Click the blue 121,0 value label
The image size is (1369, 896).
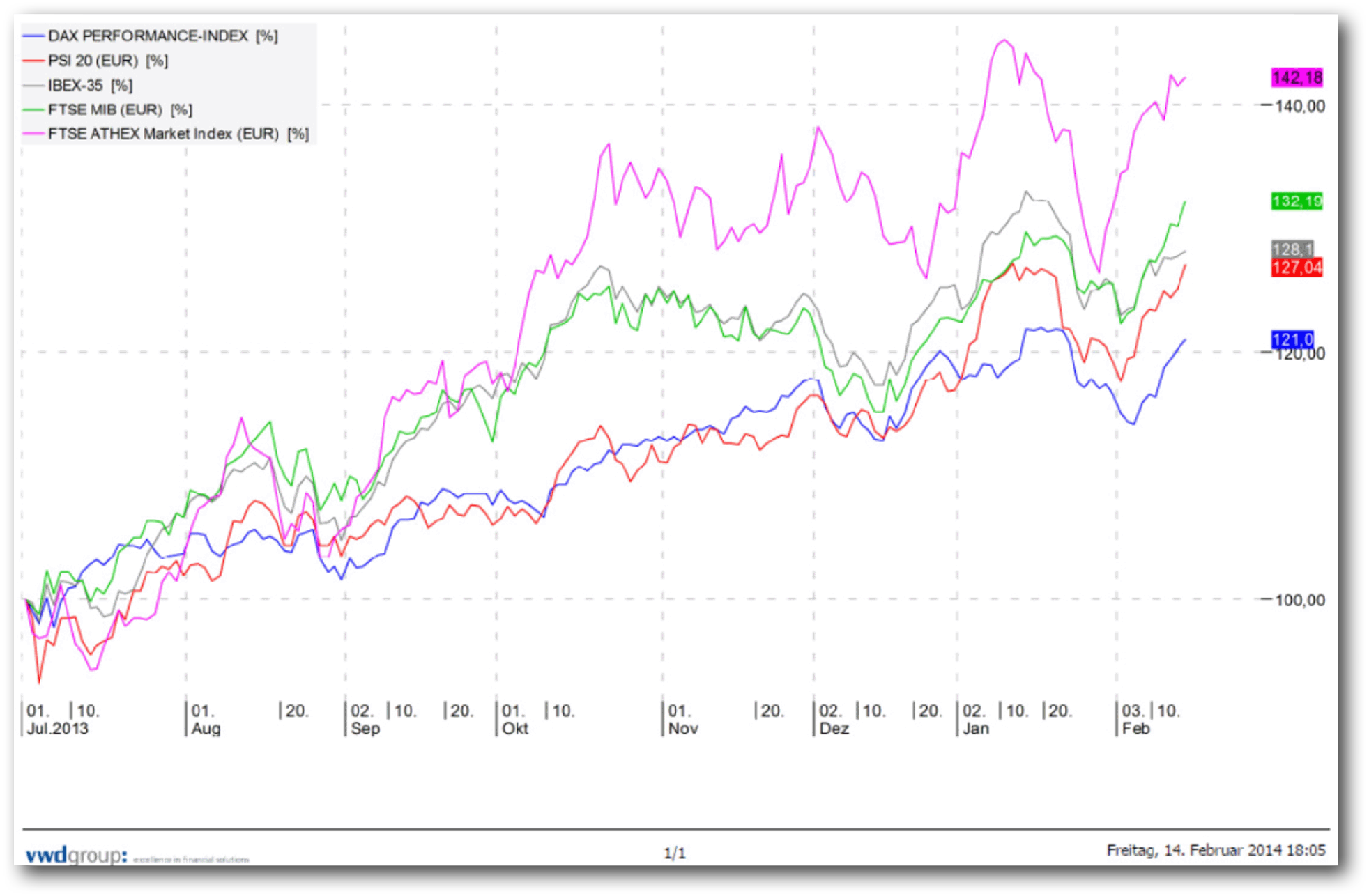[1292, 339]
